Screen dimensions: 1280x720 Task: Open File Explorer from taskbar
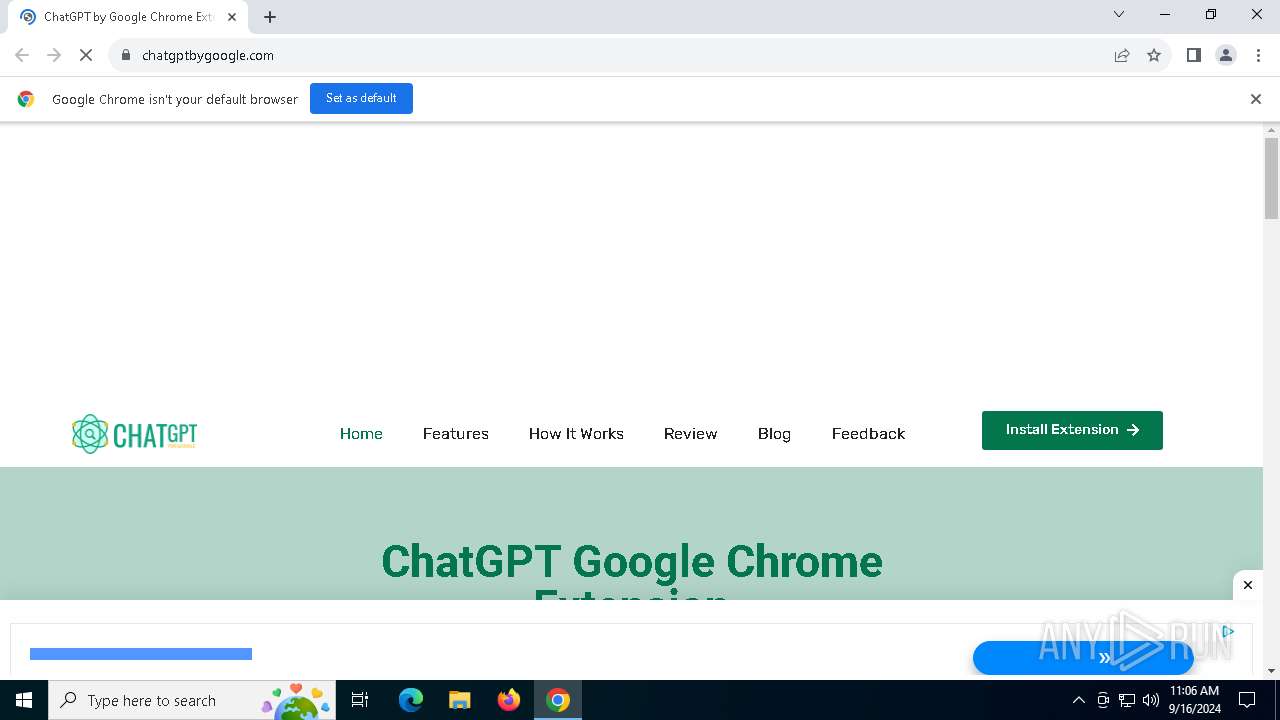click(459, 700)
